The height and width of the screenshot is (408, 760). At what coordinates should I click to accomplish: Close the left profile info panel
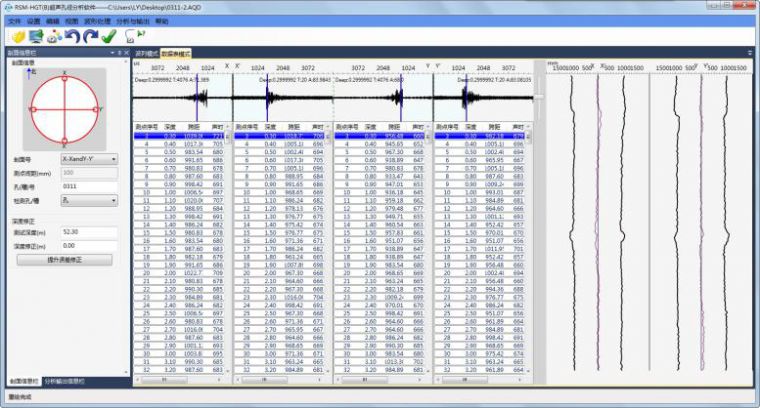(x=126, y=53)
